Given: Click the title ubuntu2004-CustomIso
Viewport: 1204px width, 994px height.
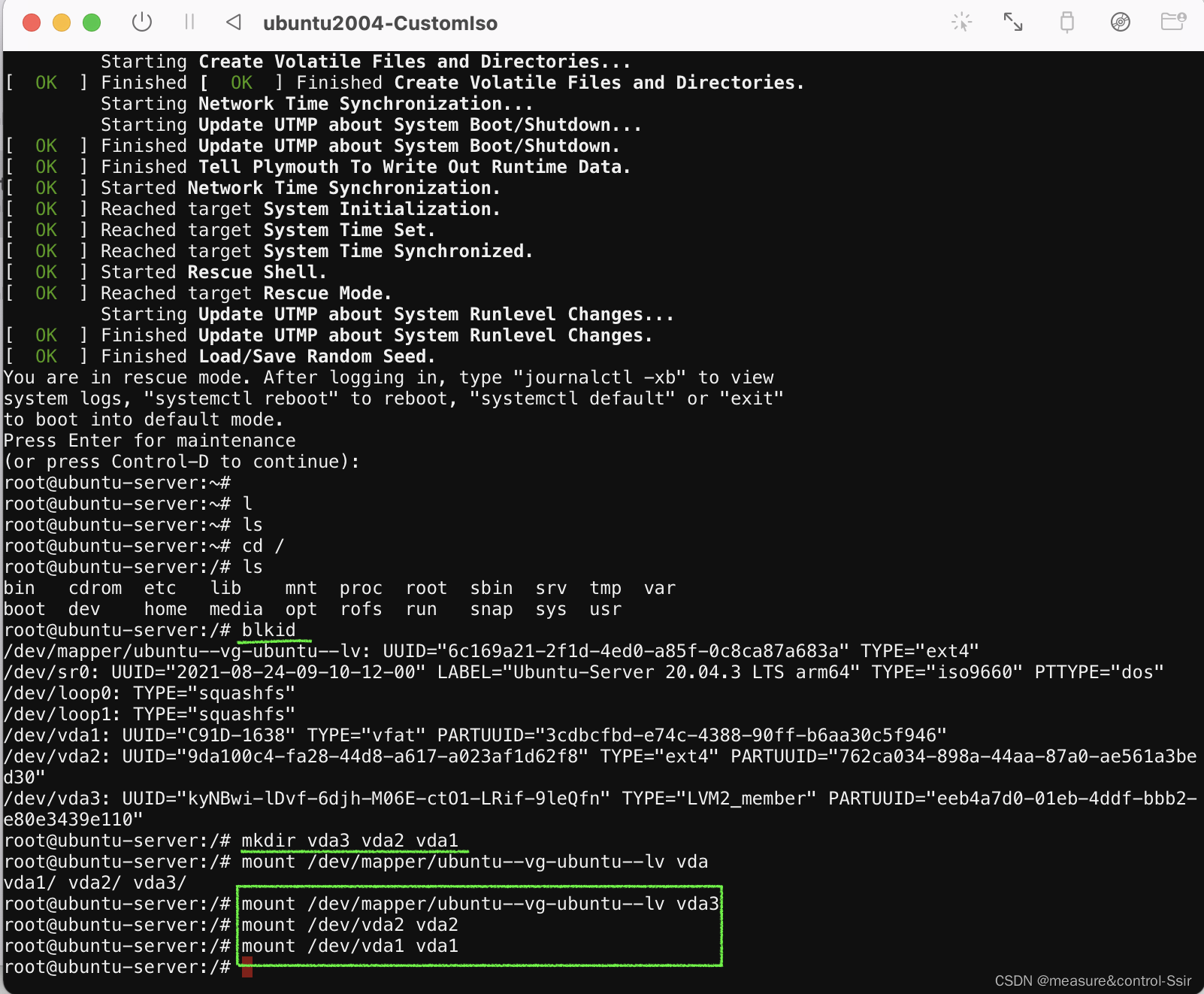Looking at the screenshot, I should [x=380, y=23].
